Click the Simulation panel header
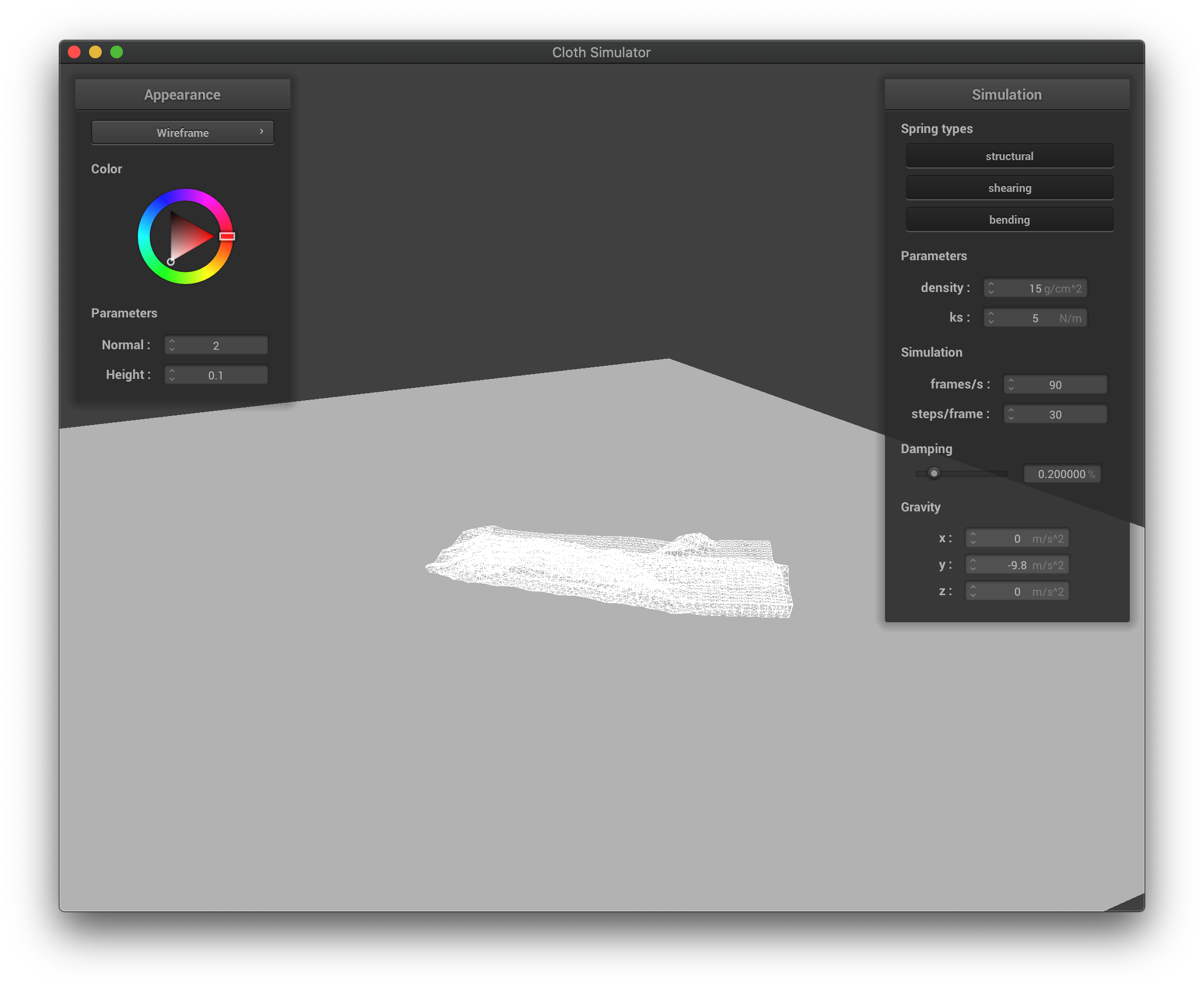 point(1006,95)
